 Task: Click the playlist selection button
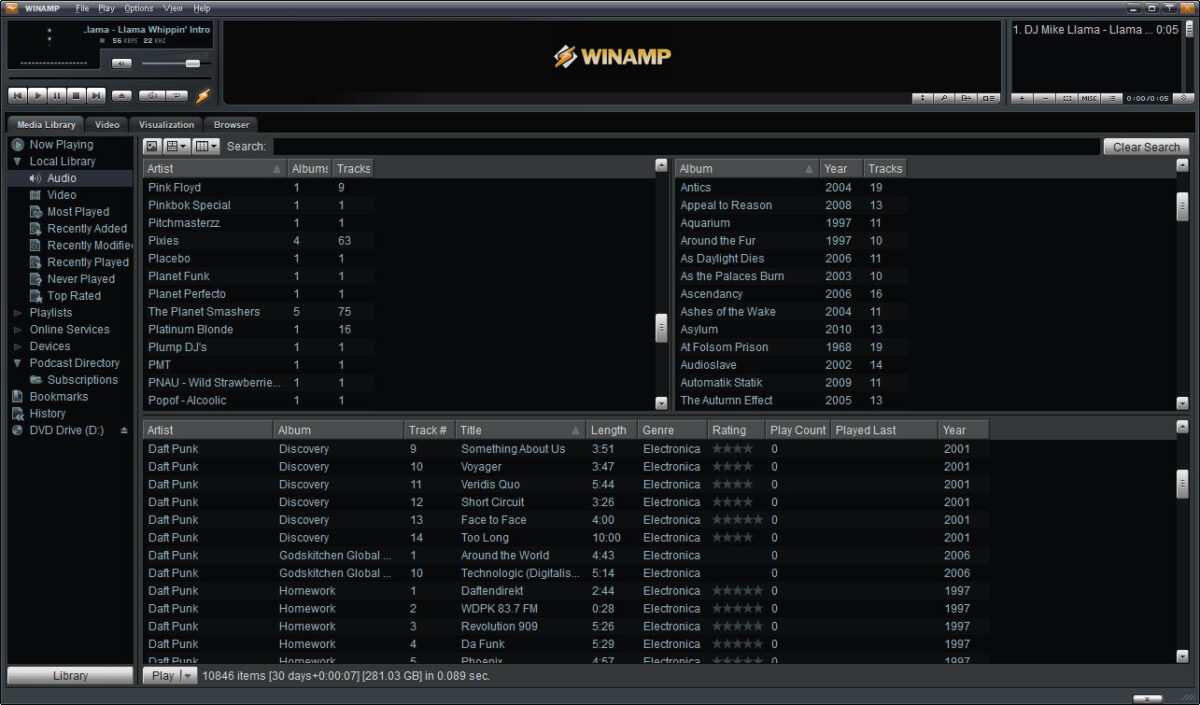pos(1067,98)
